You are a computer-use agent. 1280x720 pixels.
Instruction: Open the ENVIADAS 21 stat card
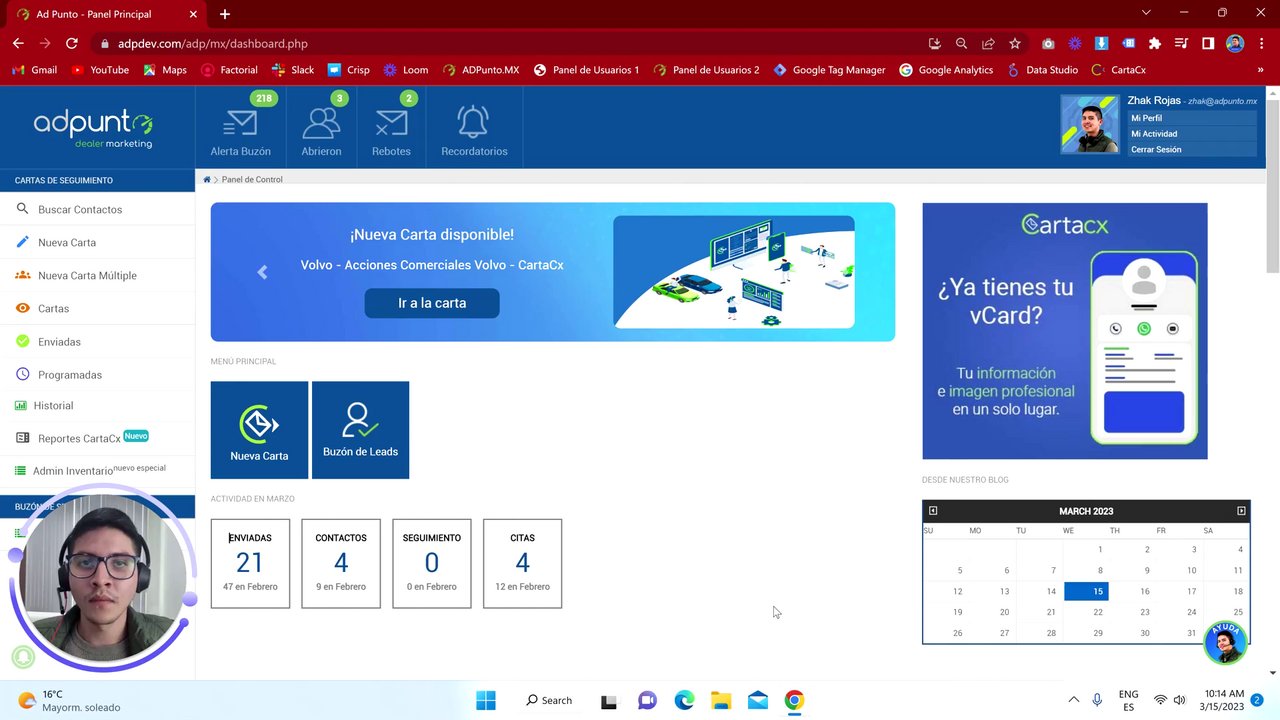point(250,563)
